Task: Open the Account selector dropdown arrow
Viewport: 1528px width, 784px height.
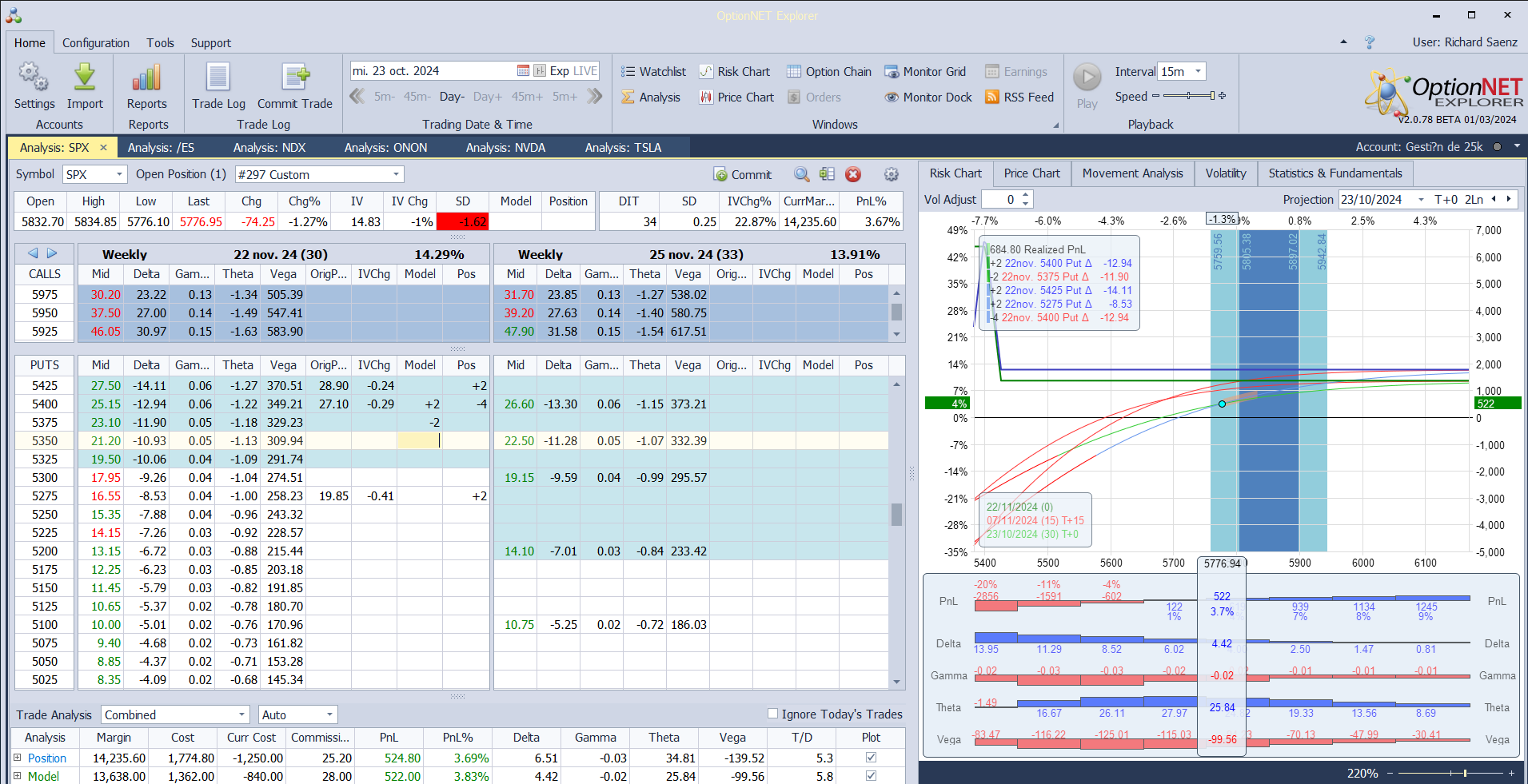Action: pos(1517,147)
